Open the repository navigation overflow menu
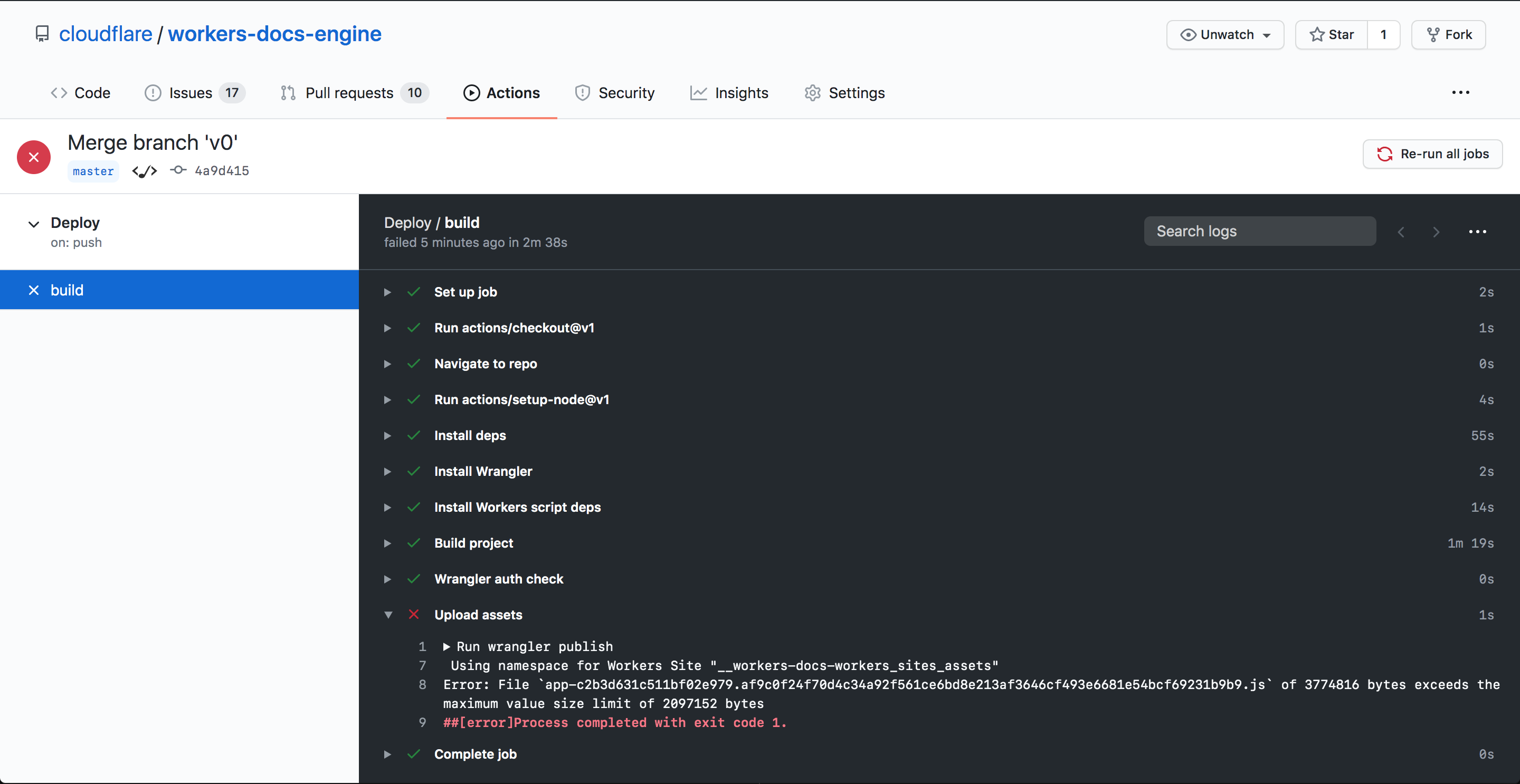The height and width of the screenshot is (784, 1520). point(1460,93)
